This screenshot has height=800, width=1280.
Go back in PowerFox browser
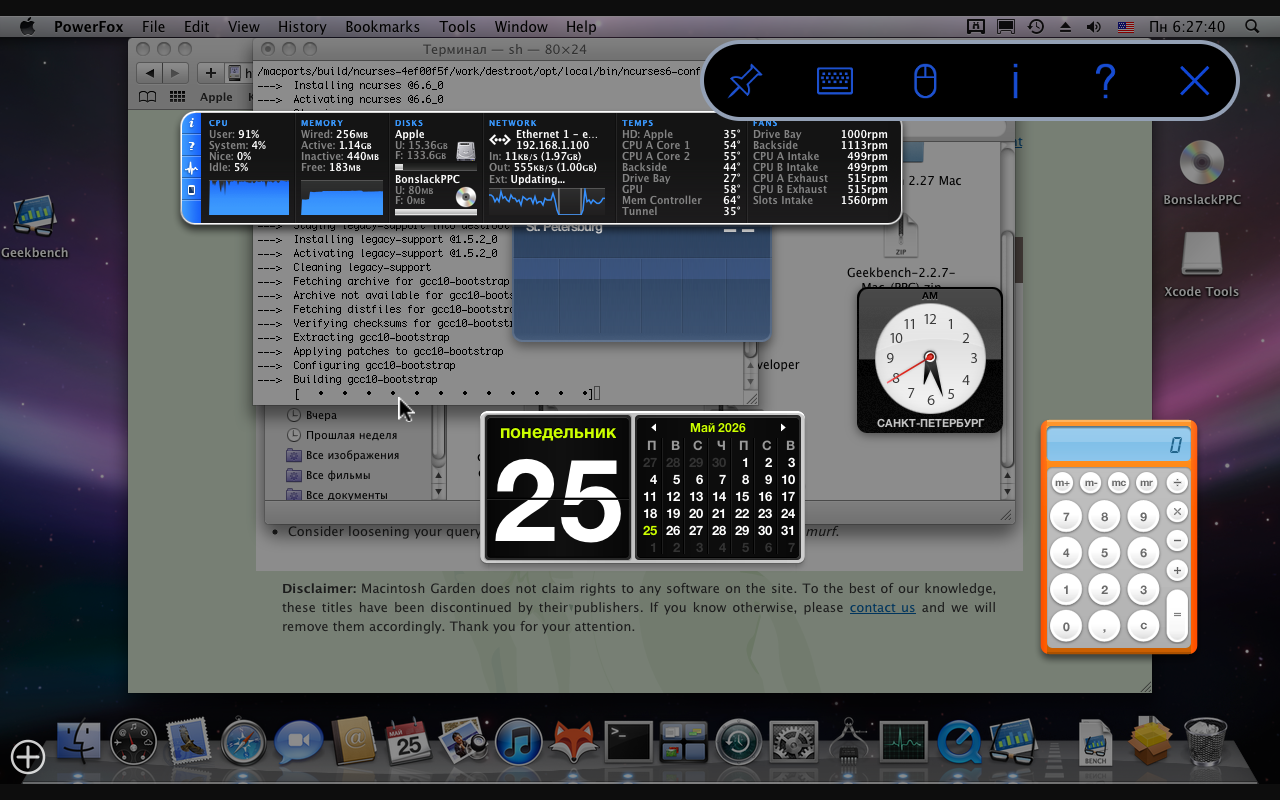pyautogui.click(x=149, y=72)
